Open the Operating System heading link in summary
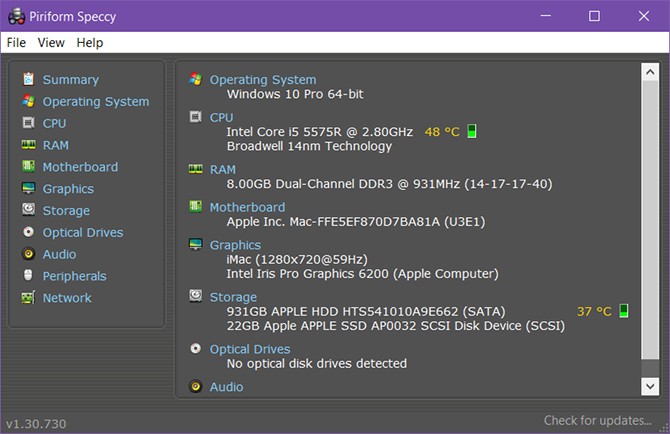670x434 pixels. (x=262, y=80)
